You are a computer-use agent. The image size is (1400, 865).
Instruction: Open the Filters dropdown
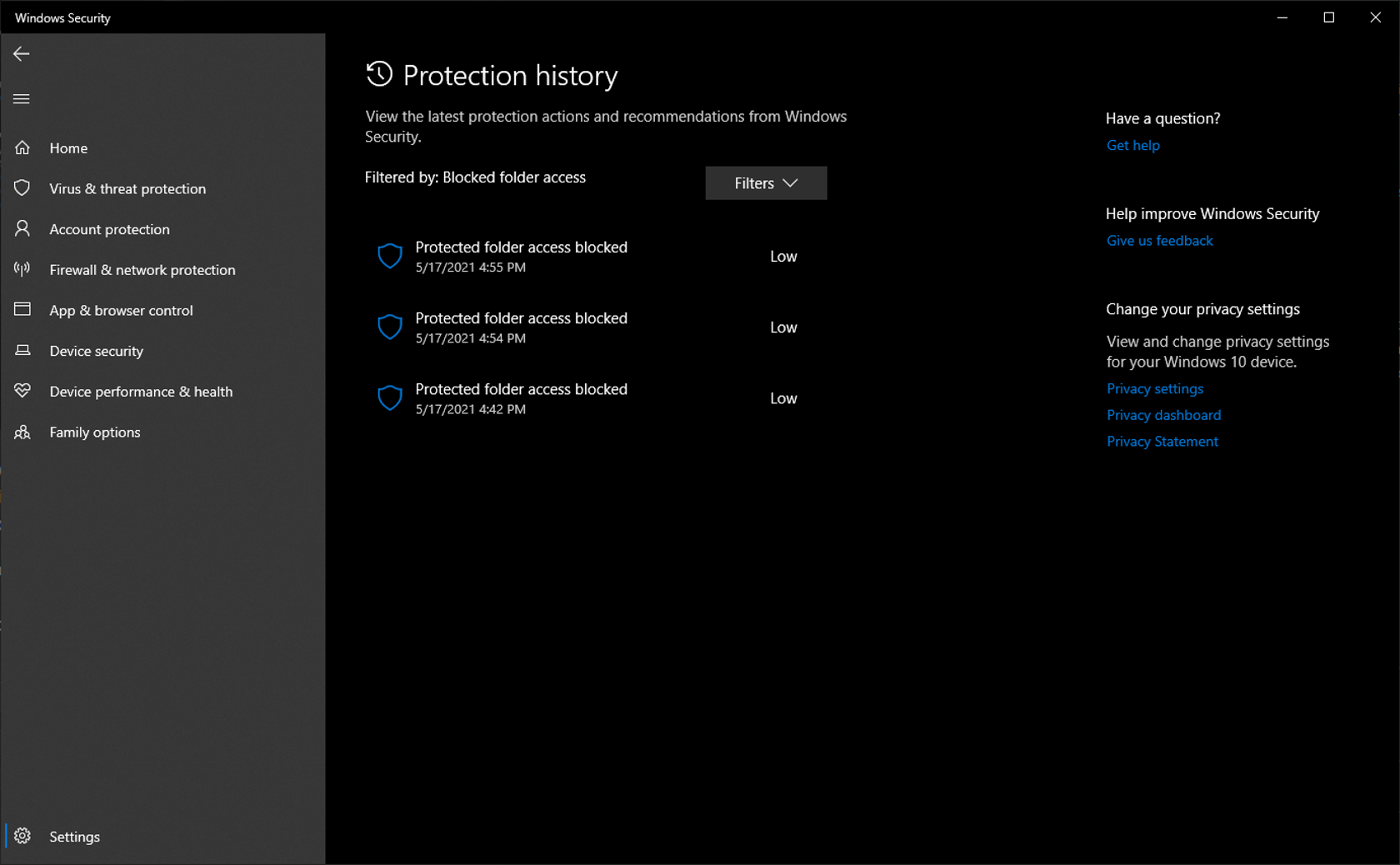(x=766, y=183)
